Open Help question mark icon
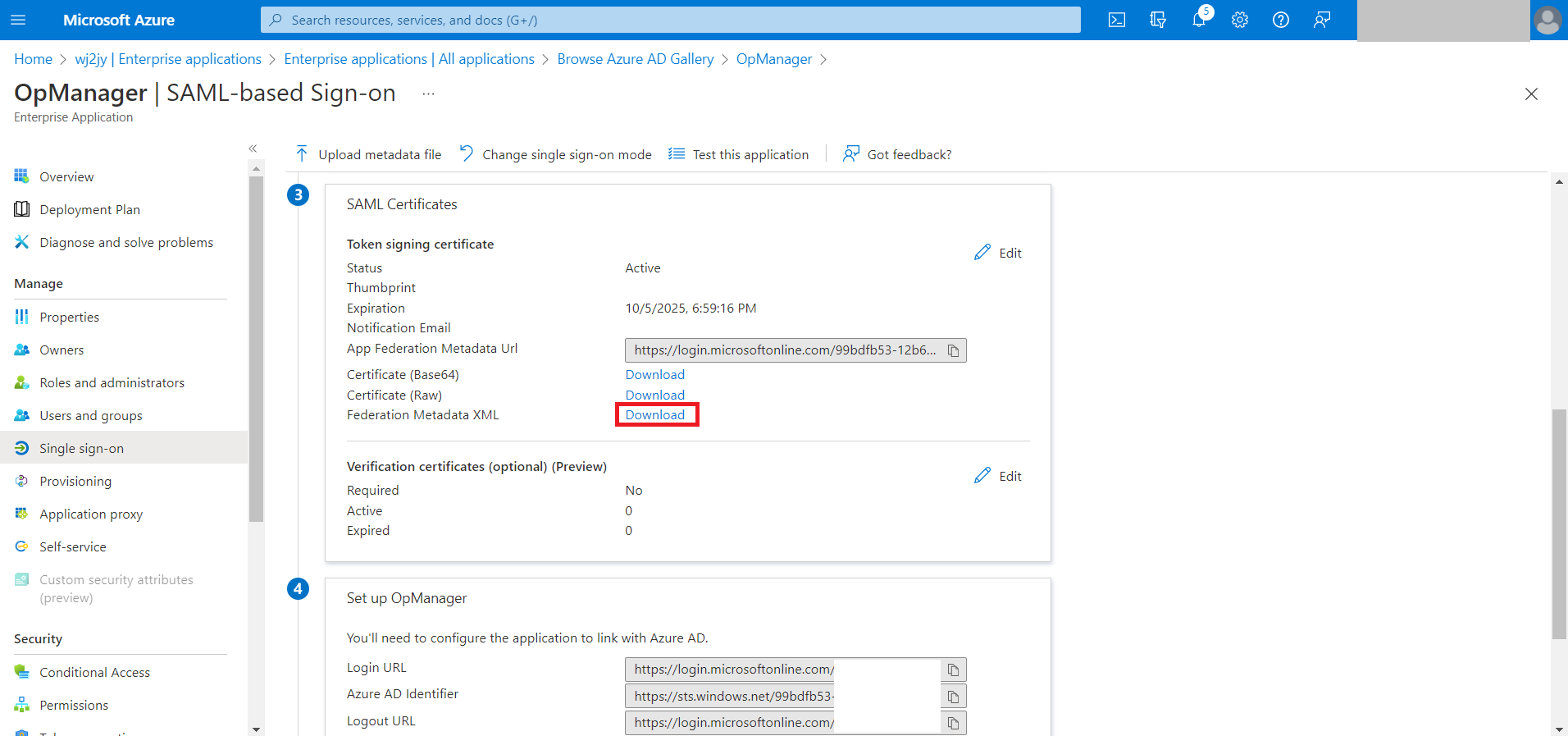The height and width of the screenshot is (736, 1568). (x=1281, y=20)
